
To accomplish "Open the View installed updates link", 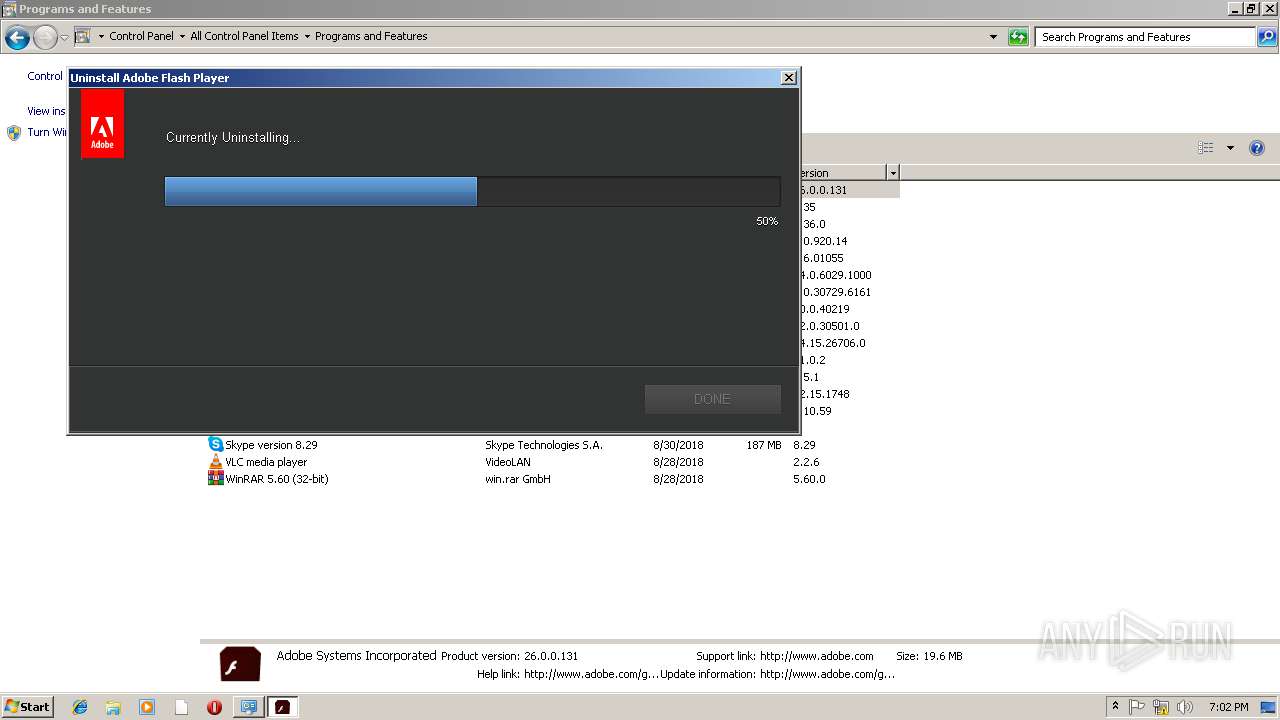I will coord(46,111).
